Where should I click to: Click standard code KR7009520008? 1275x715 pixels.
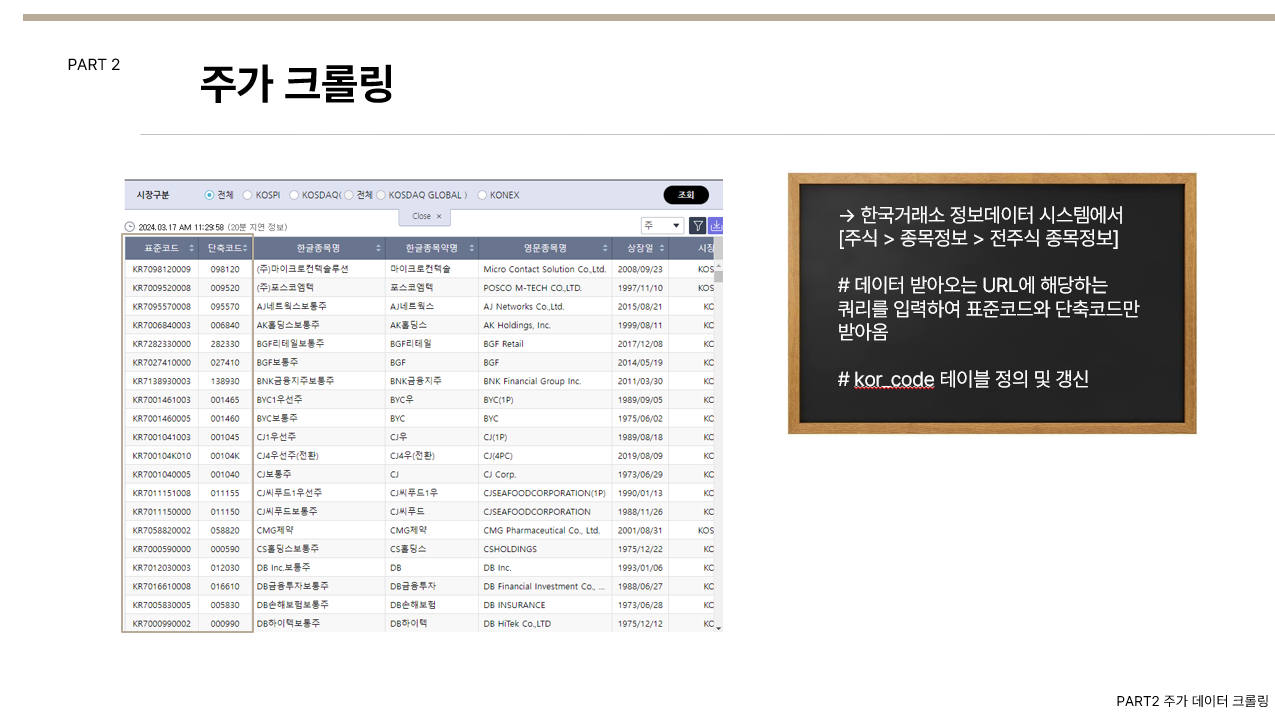(161, 288)
